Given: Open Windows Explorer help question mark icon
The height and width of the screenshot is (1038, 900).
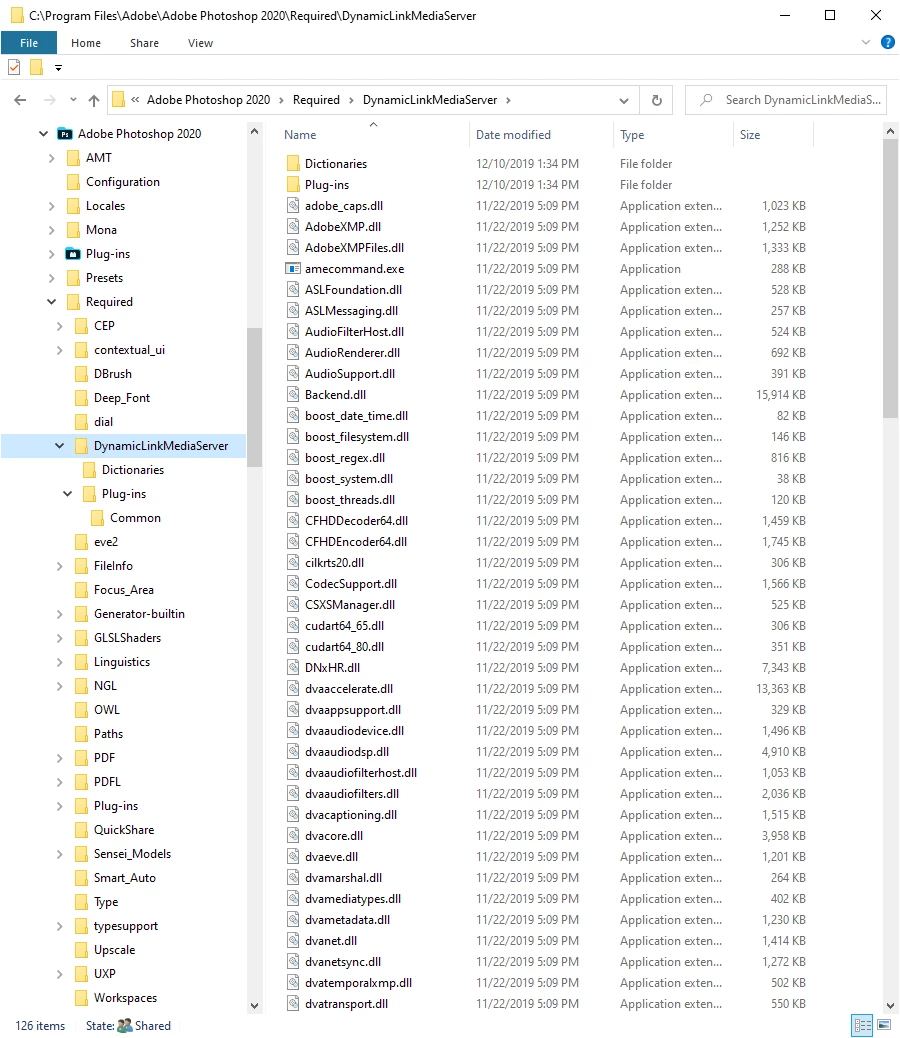Looking at the screenshot, I should [x=887, y=42].
